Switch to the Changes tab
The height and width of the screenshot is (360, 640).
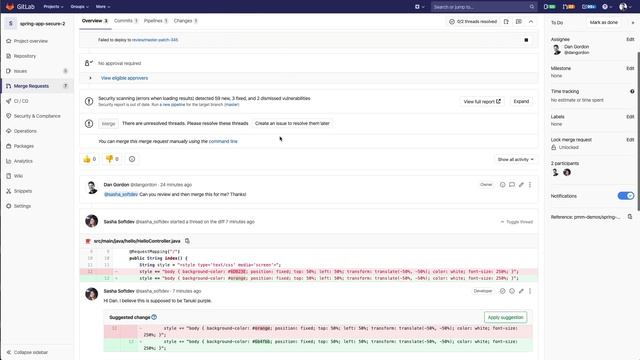[186, 21]
